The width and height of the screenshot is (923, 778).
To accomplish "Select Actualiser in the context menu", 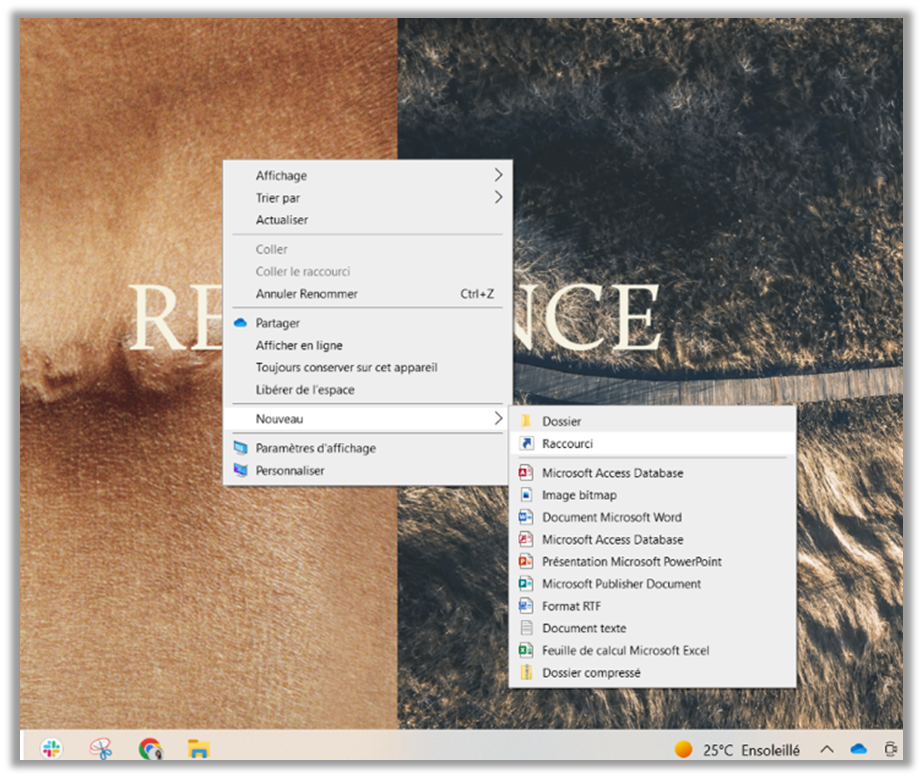I will pos(282,220).
